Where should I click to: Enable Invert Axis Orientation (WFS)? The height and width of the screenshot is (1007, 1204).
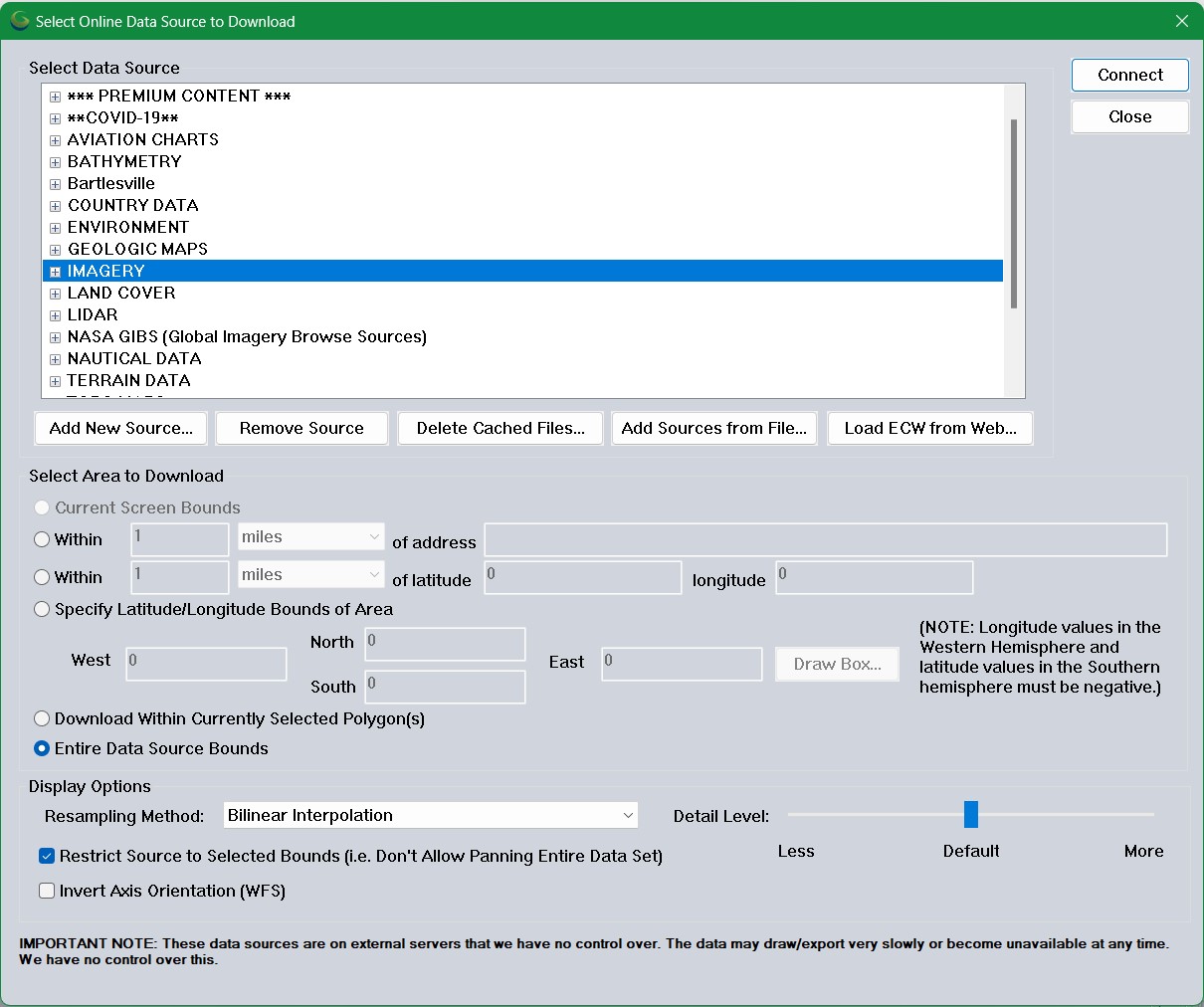[47, 891]
